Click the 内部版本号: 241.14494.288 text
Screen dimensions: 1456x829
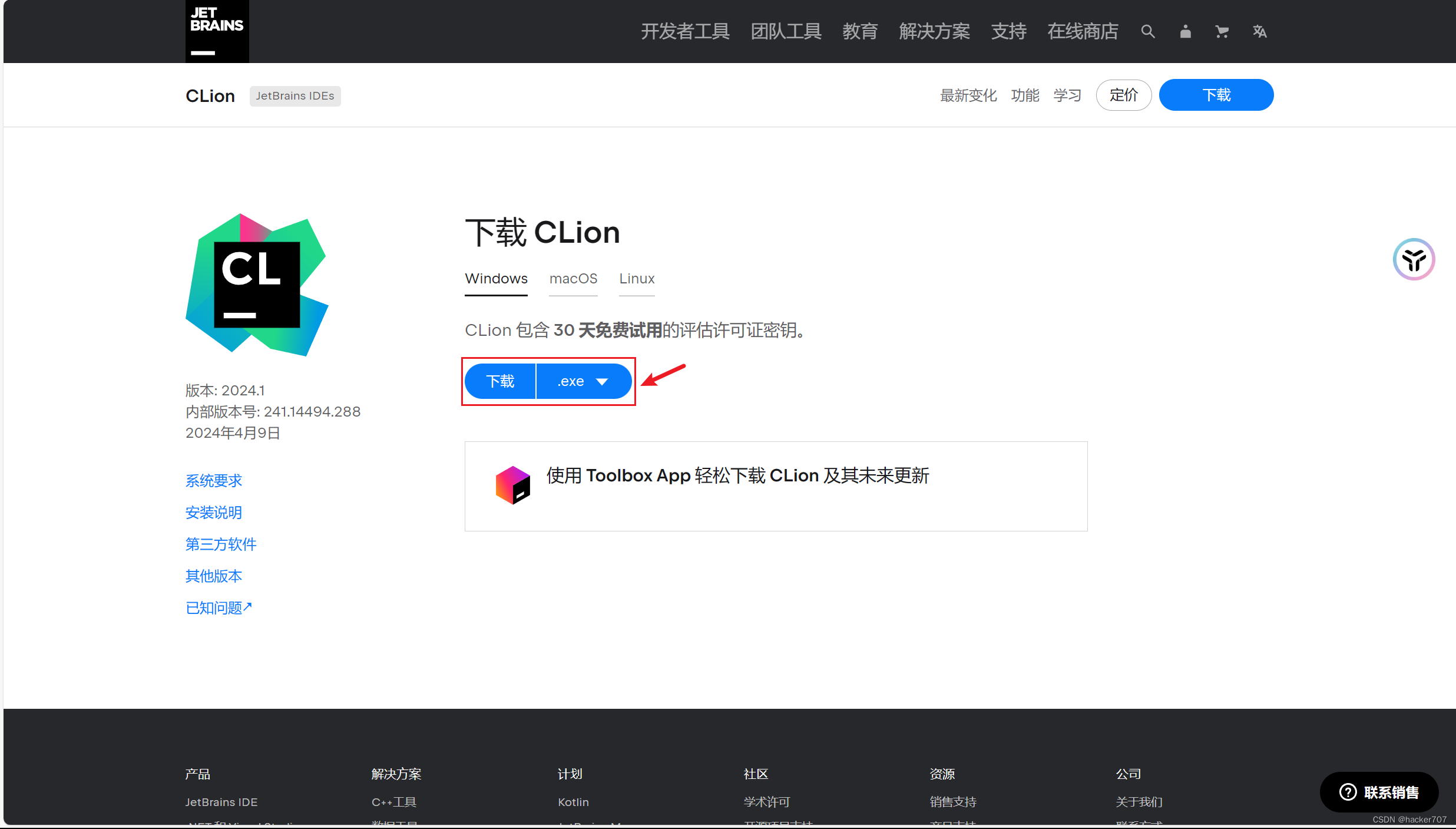click(273, 412)
